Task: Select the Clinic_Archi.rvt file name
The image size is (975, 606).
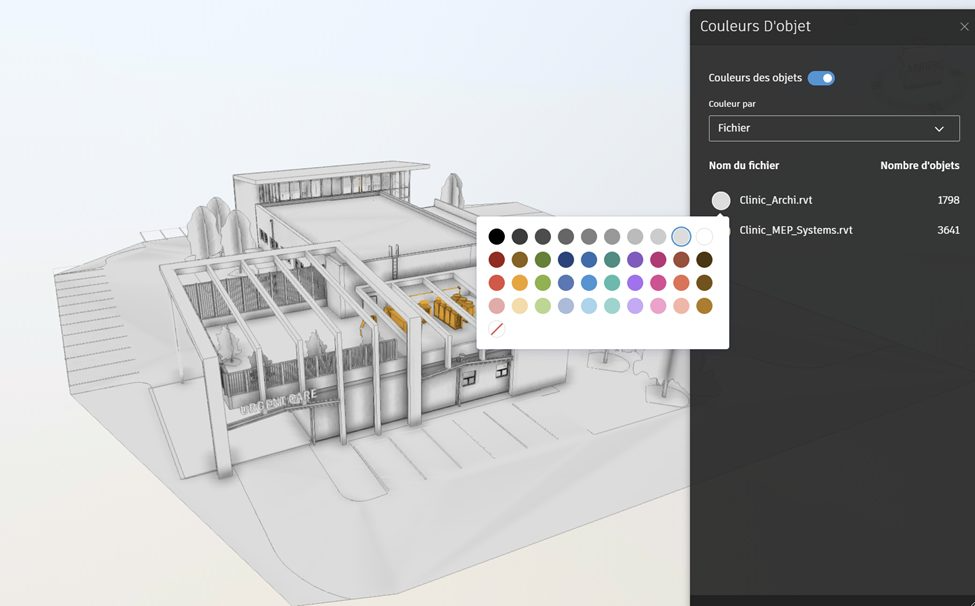Action: pos(775,200)
